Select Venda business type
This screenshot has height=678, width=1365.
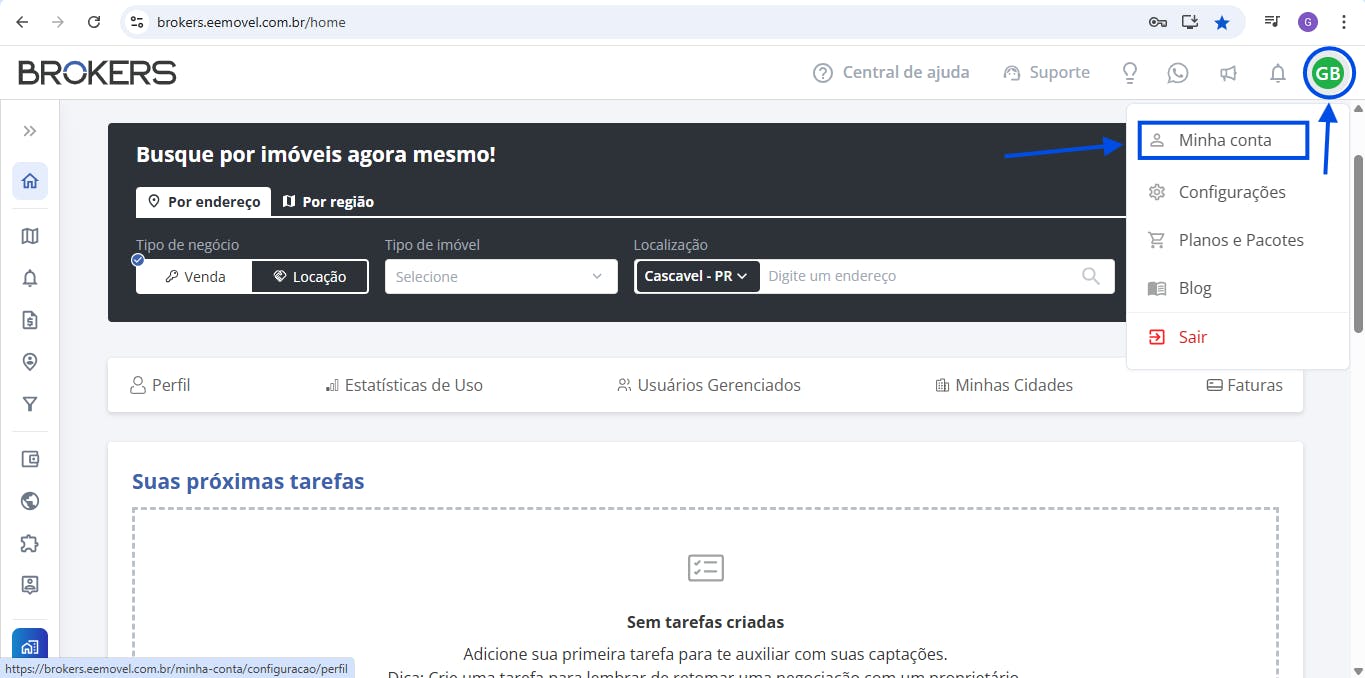195,277
